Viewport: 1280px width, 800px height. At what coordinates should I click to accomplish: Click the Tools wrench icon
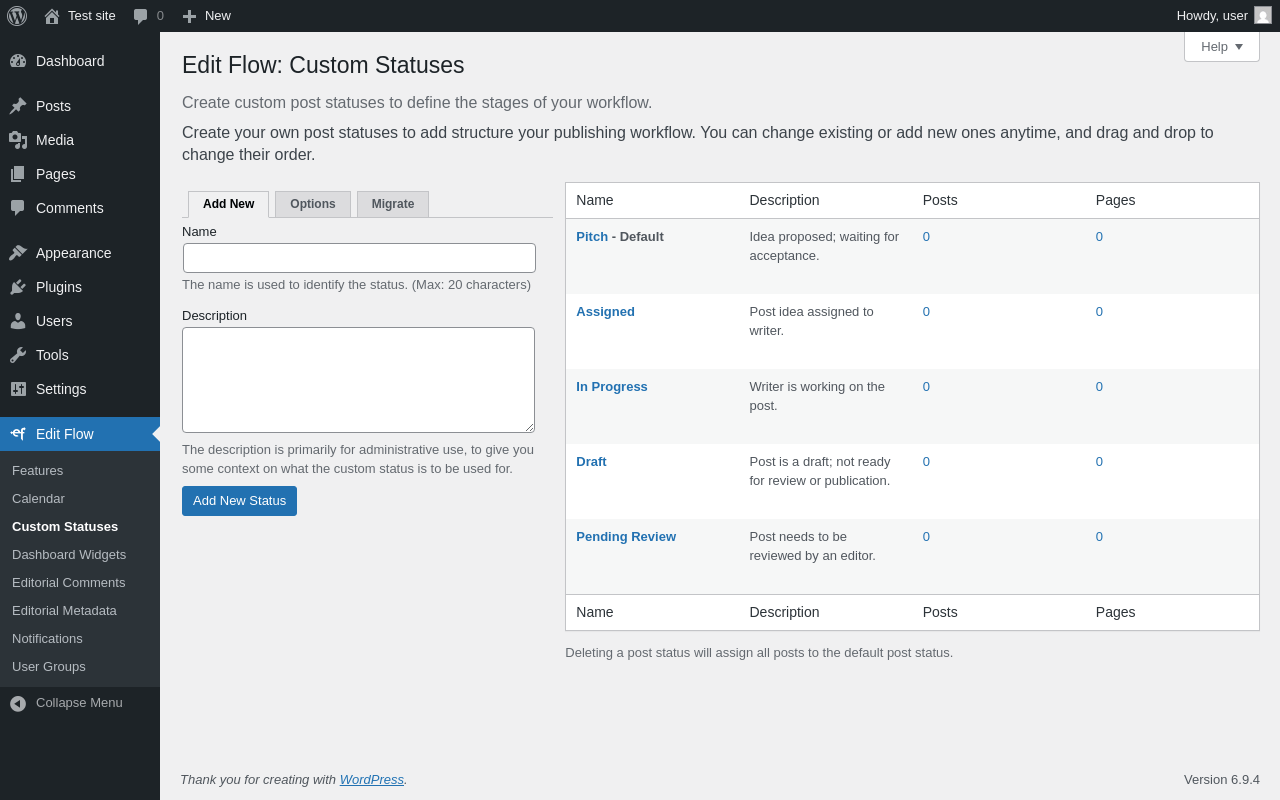coord(18,355)
